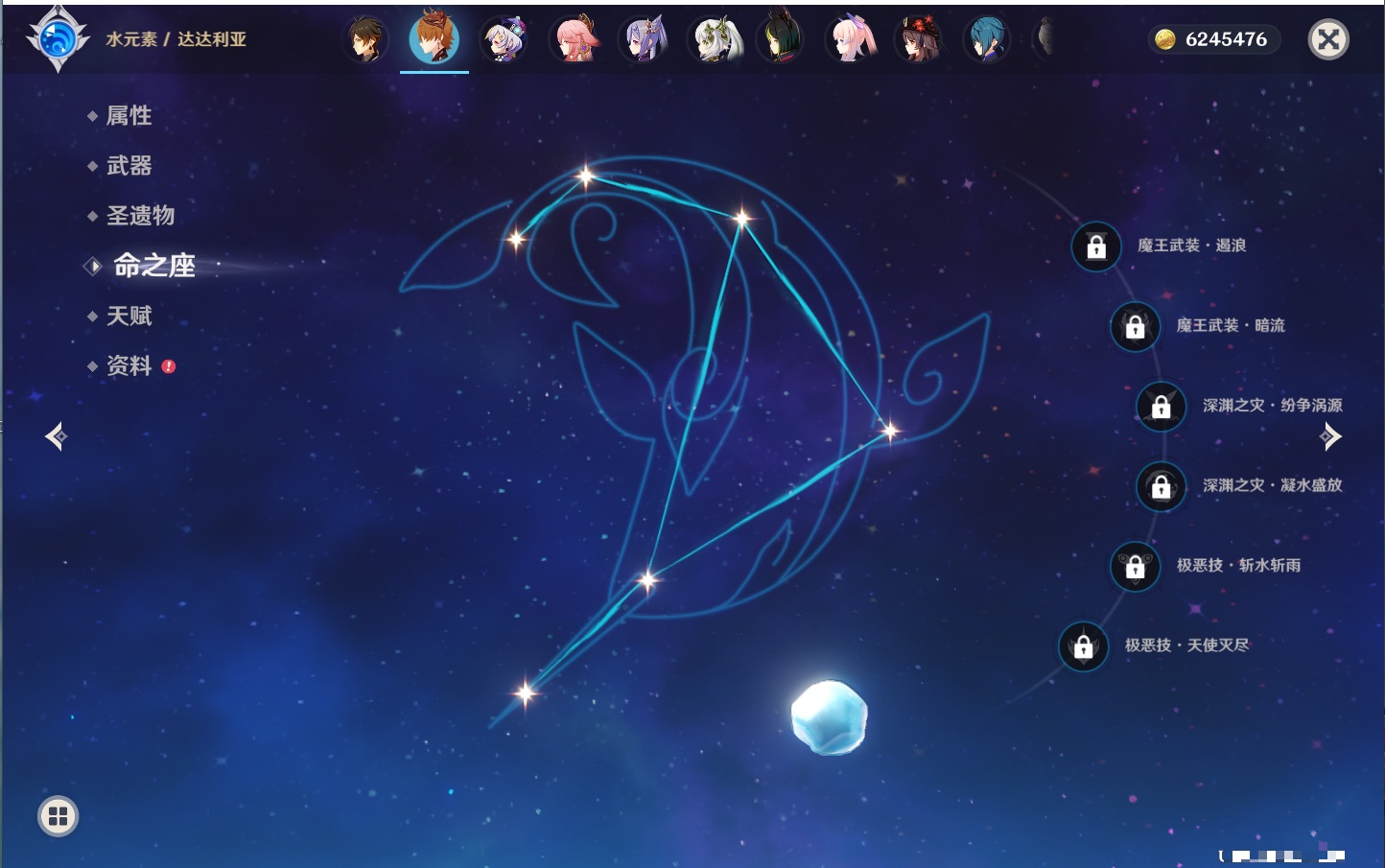Select the lowest constellation star node
Image resolution: width=1385 pixels, height=868 pixels.
[x=525, y=692]
